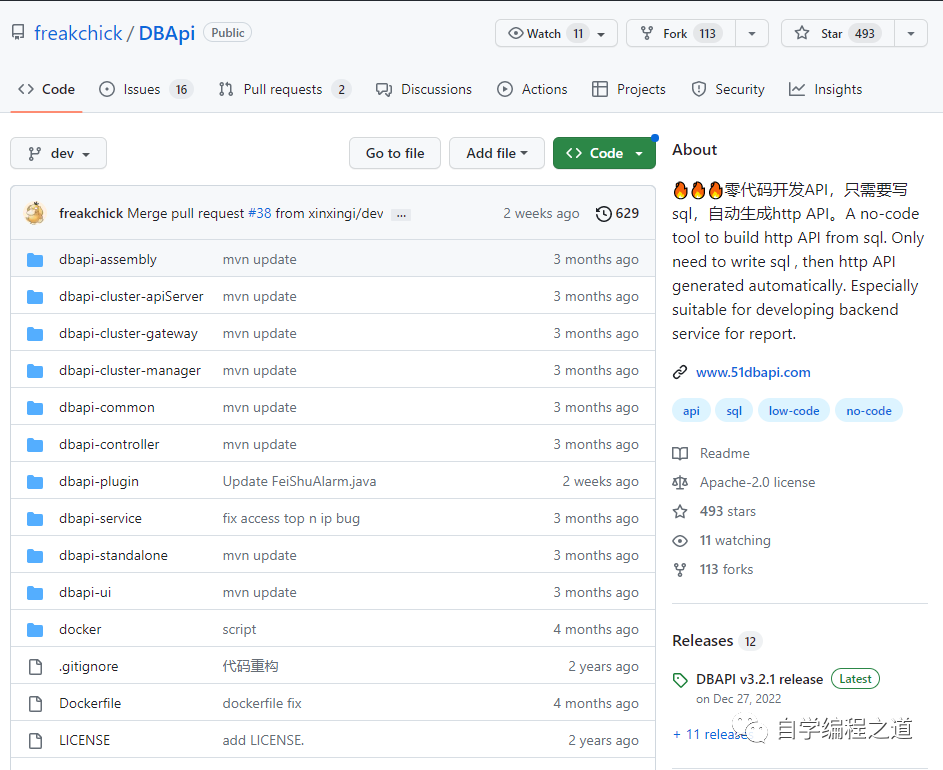The image size is (943, 770).
Task: Click the .gitignore file icon
Action: [36, 667]
